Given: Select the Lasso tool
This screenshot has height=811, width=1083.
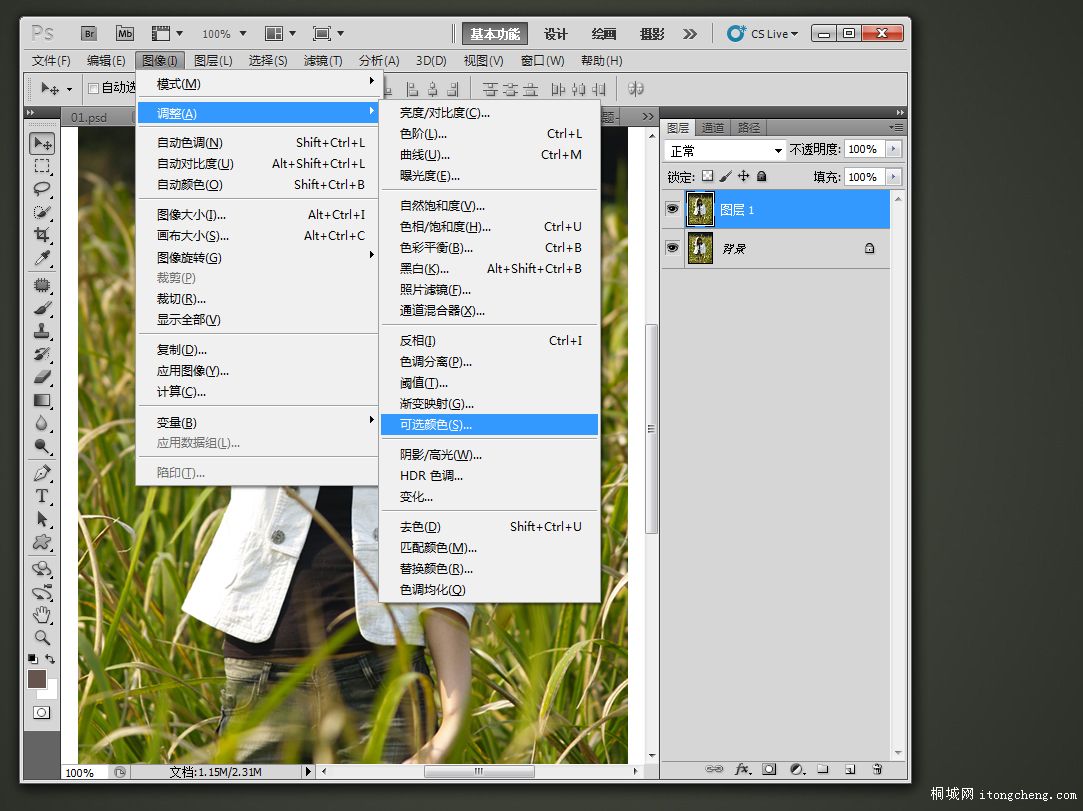Looking at the screenshot, I should (x=42, y=189).
